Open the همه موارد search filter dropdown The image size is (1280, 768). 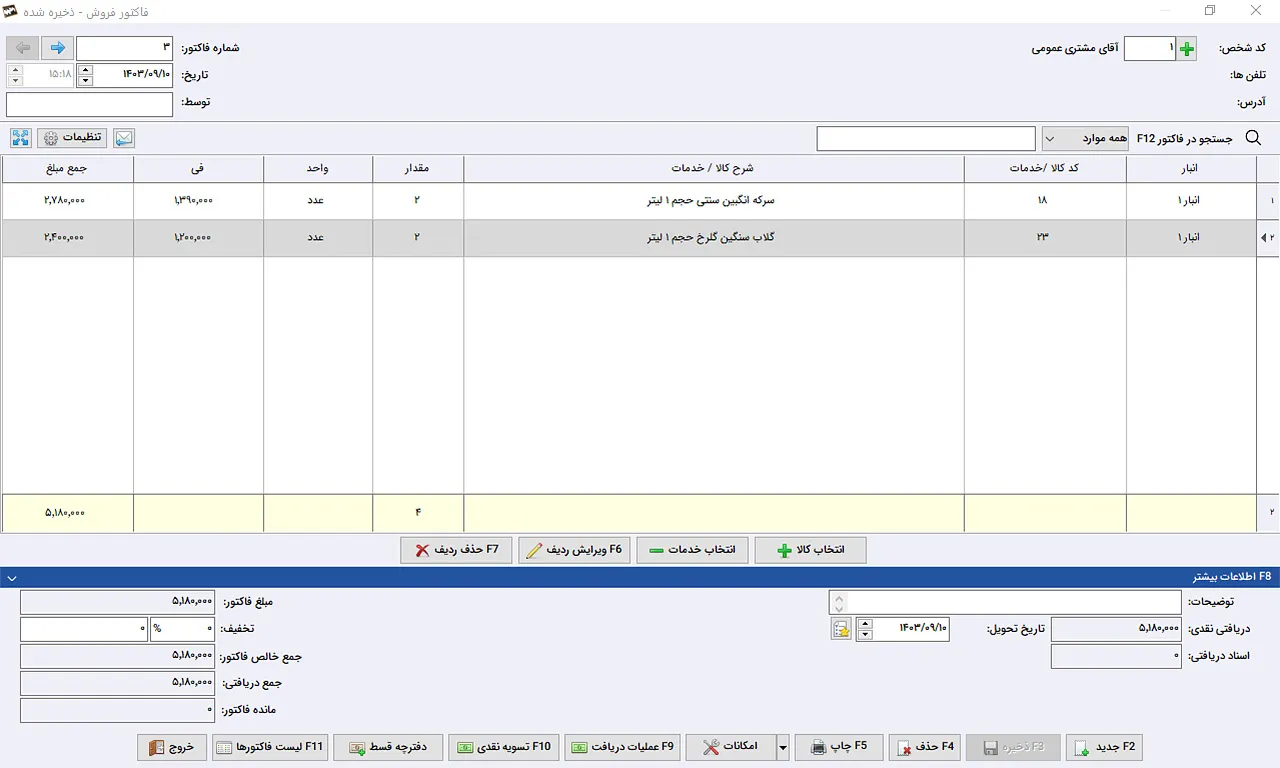click(1085, 139)
